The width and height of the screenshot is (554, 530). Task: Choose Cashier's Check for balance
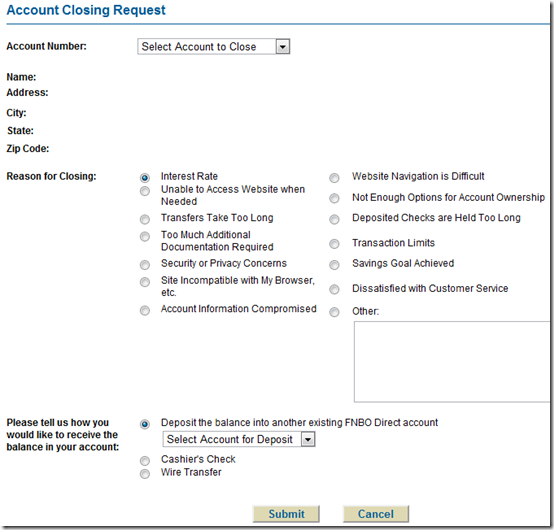pos(145,461)
